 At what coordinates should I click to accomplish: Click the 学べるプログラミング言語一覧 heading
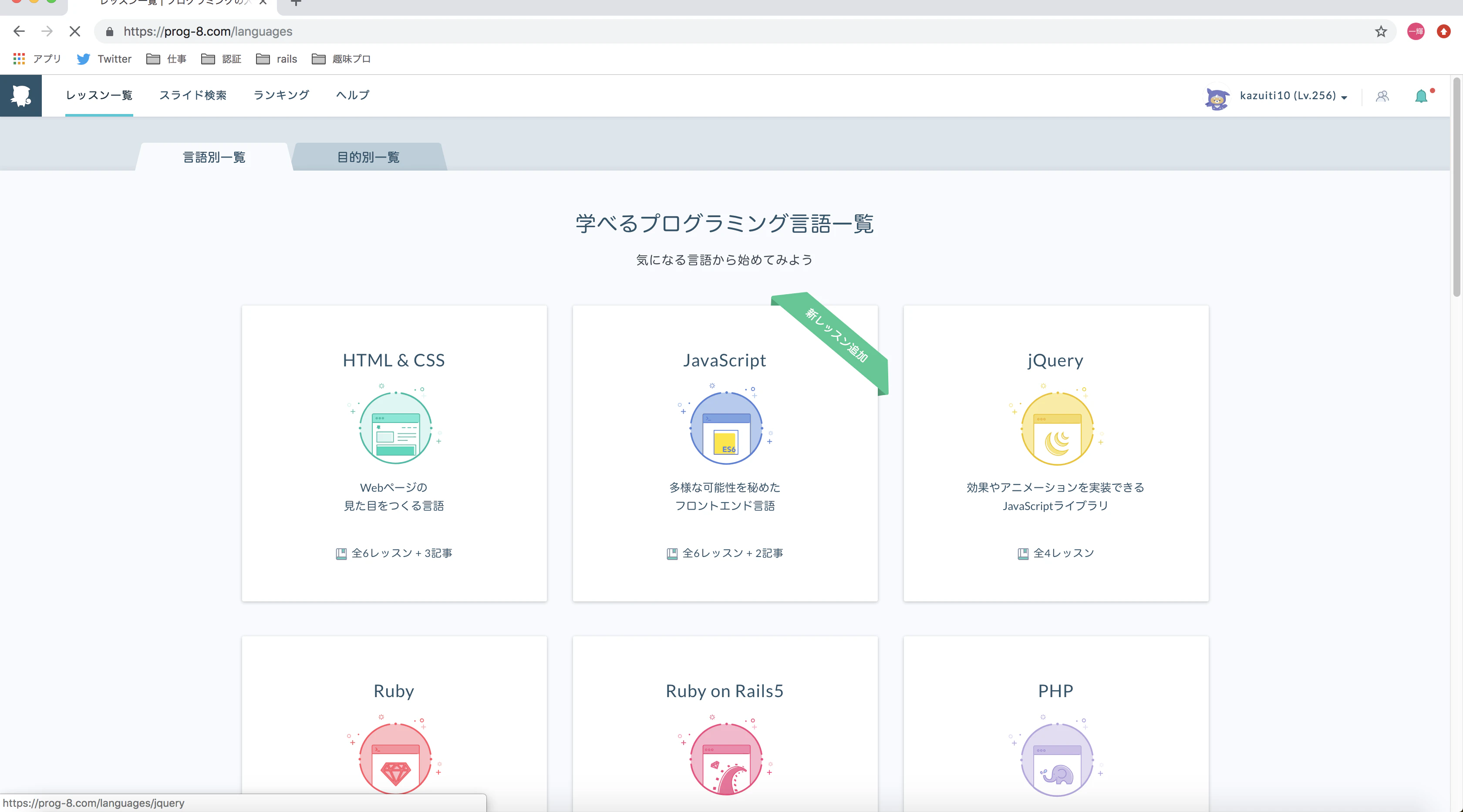[725, 224]
